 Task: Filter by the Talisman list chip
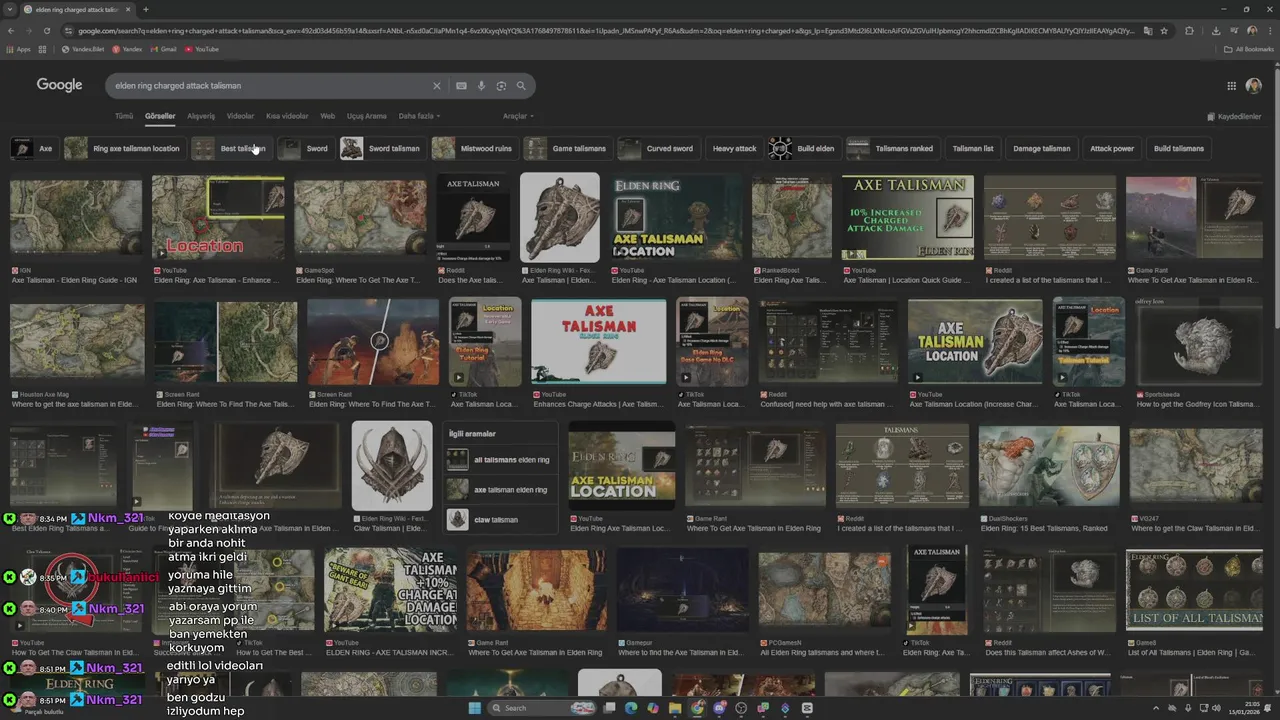click(973, 148)
